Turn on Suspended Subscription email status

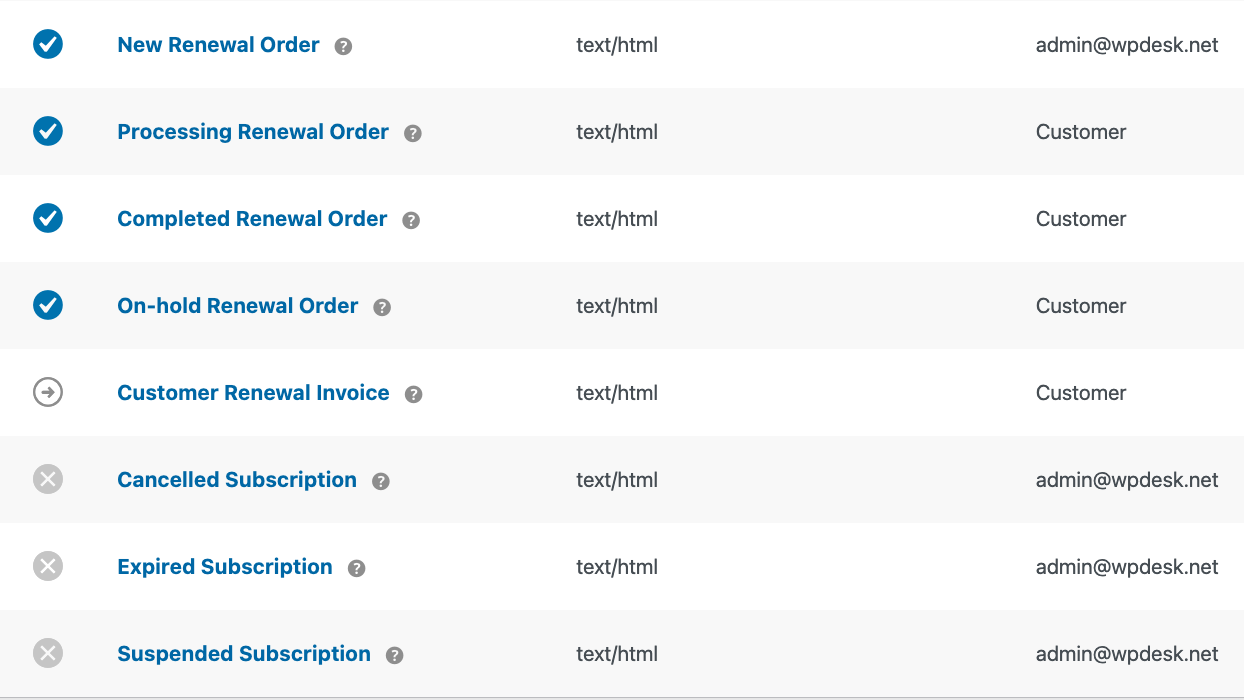(x=48, y=653)
